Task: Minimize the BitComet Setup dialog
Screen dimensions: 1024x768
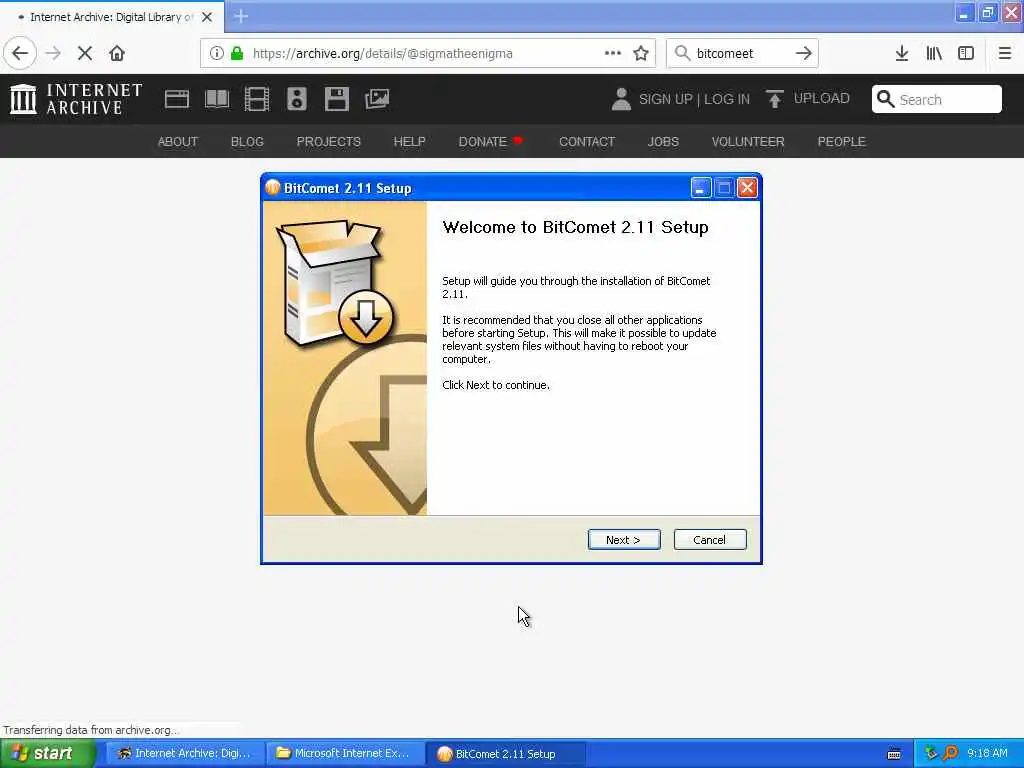Action: point(701,188)
